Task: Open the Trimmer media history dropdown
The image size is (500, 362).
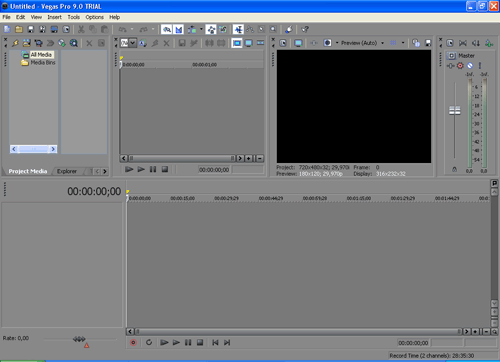Action: (x=133, y=43)
